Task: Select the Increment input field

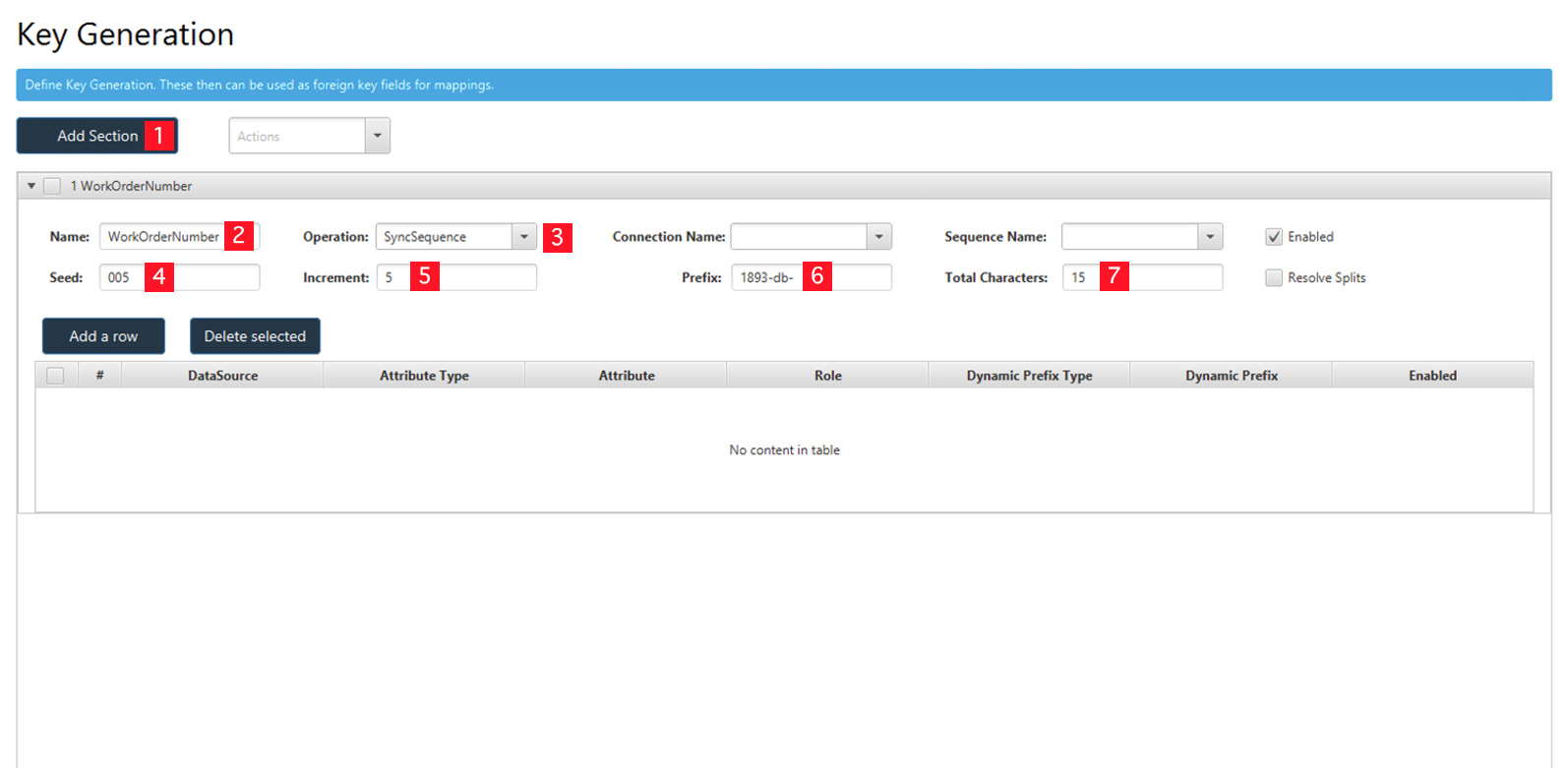Action: pyautogui.click(x=456, y=277)
